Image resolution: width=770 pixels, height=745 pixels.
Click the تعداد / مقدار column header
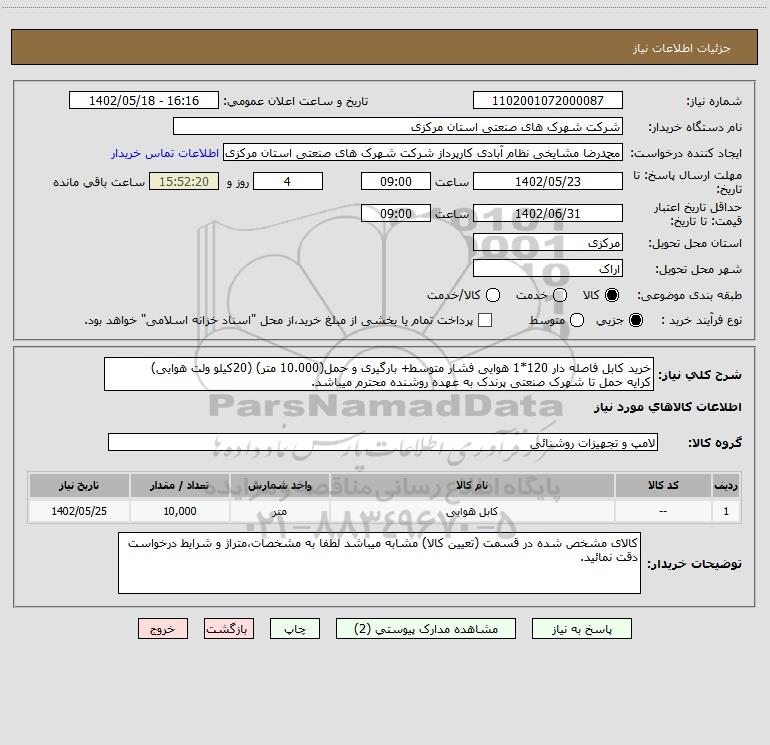(180, 485)
